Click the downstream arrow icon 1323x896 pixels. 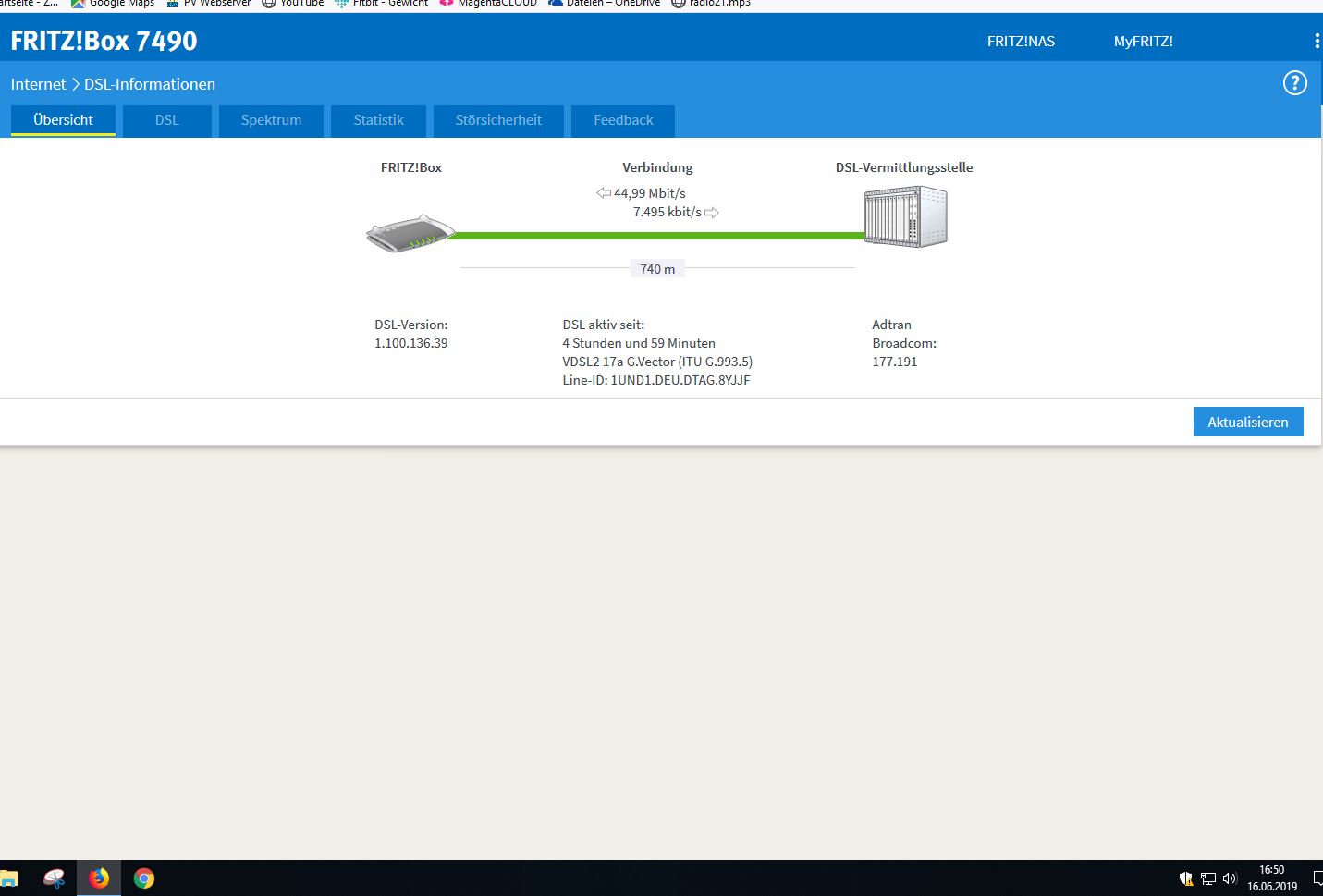click(x=604, y=193)
